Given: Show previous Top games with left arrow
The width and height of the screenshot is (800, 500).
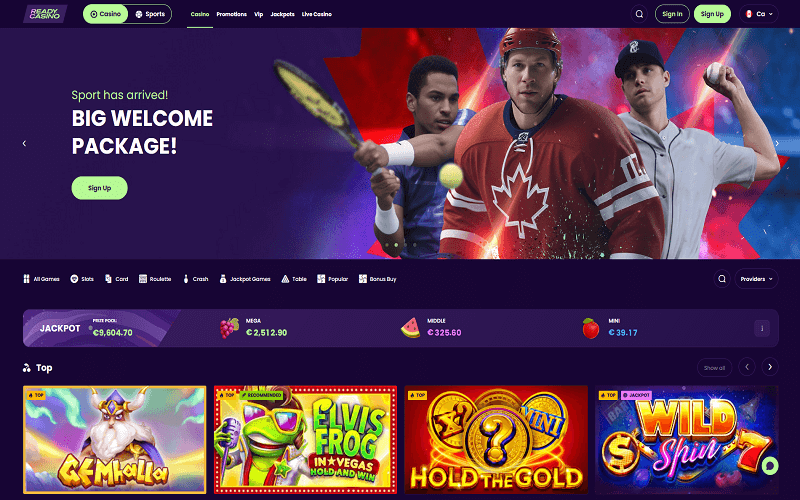Looking at the screenshot, I should click(x=747, y=367).
